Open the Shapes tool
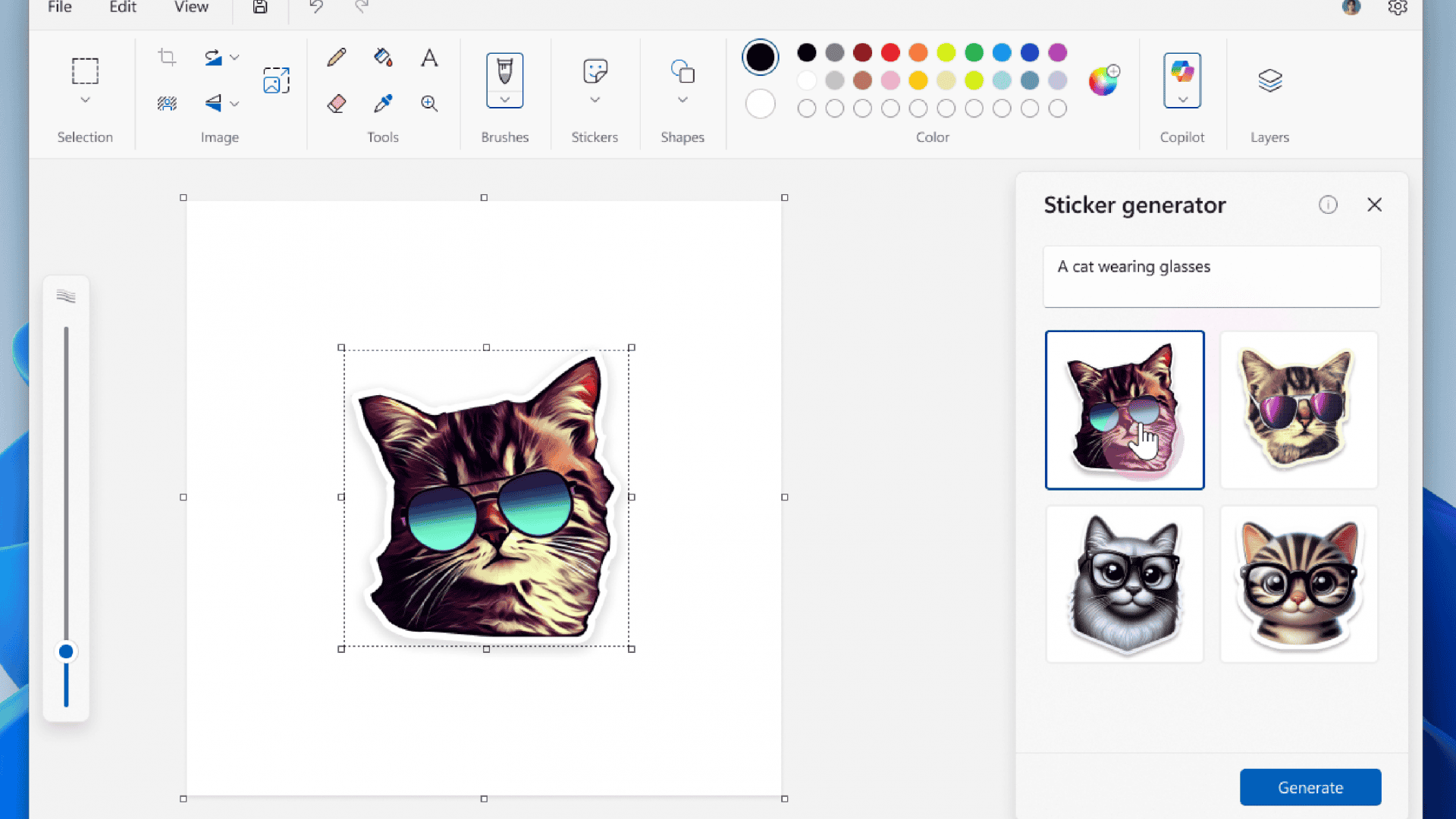The height and width of the screenshot is (819, 1456). 682,71
